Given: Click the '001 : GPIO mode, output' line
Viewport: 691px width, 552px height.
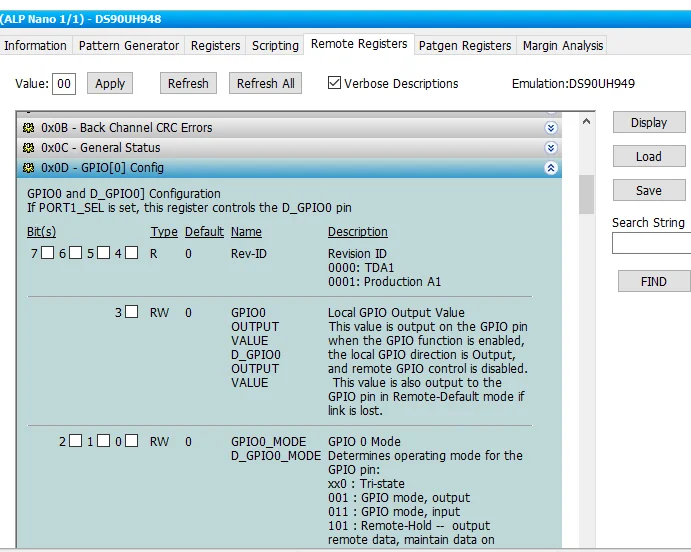Looking at the screenshot, I should pos(399,498).
